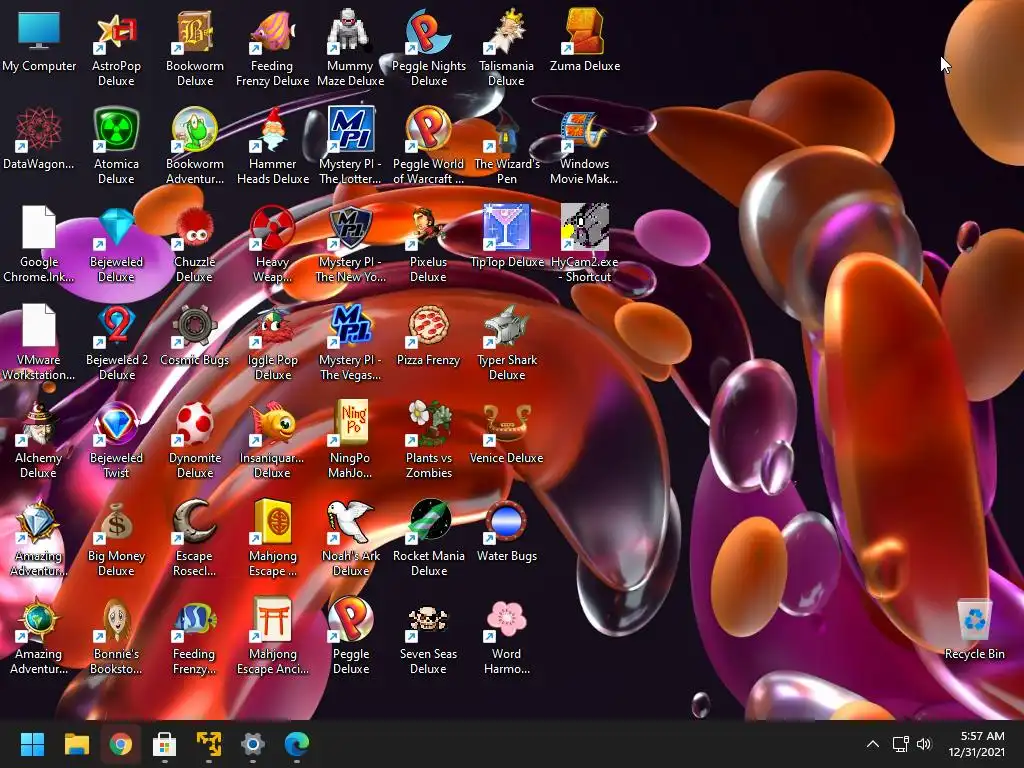Click the DataWagon shortcut icon
Image resolution: width=1024 pixels, height=768 pixels.
[39, 129]
